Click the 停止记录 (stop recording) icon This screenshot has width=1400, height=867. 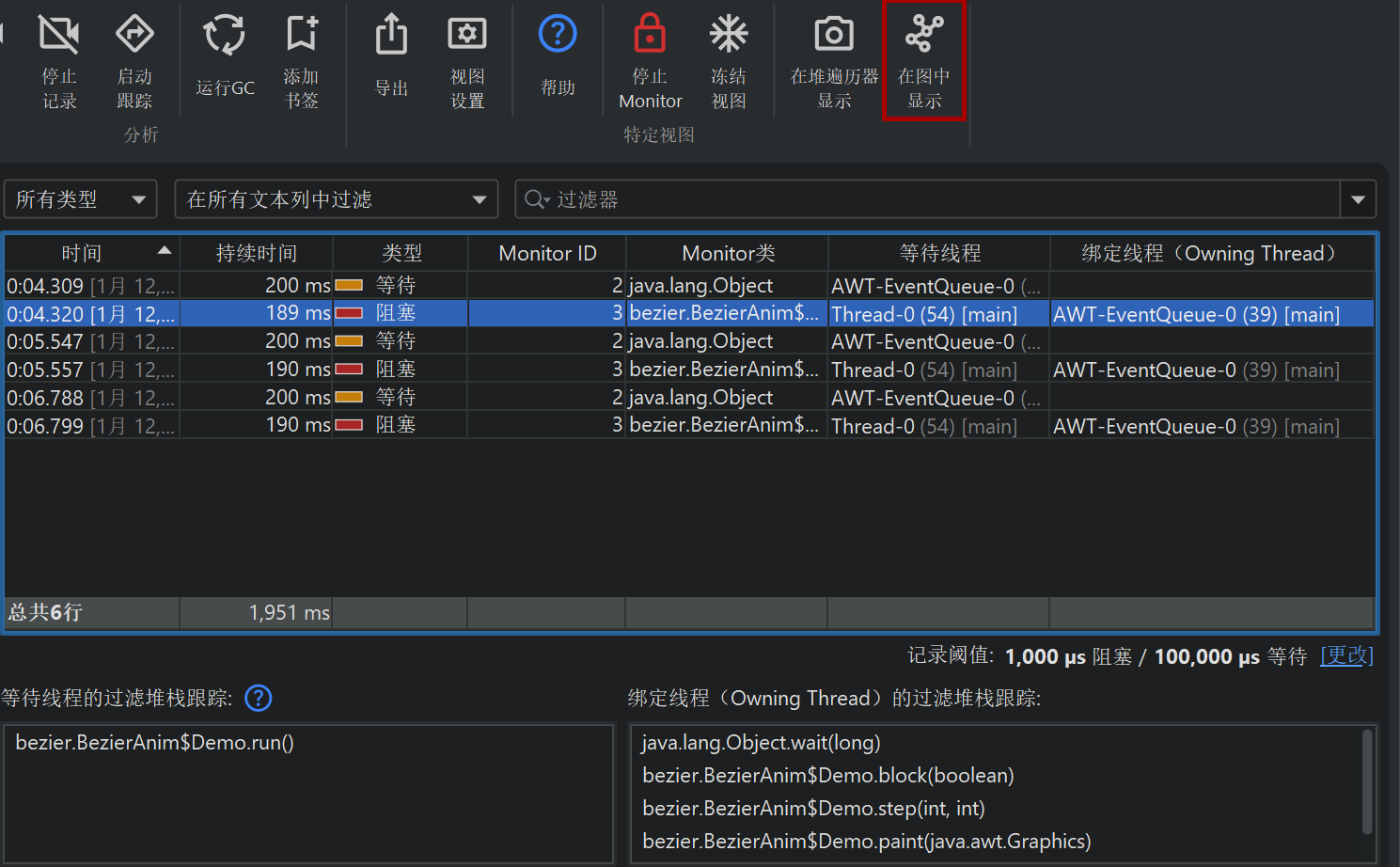[59, 36]
